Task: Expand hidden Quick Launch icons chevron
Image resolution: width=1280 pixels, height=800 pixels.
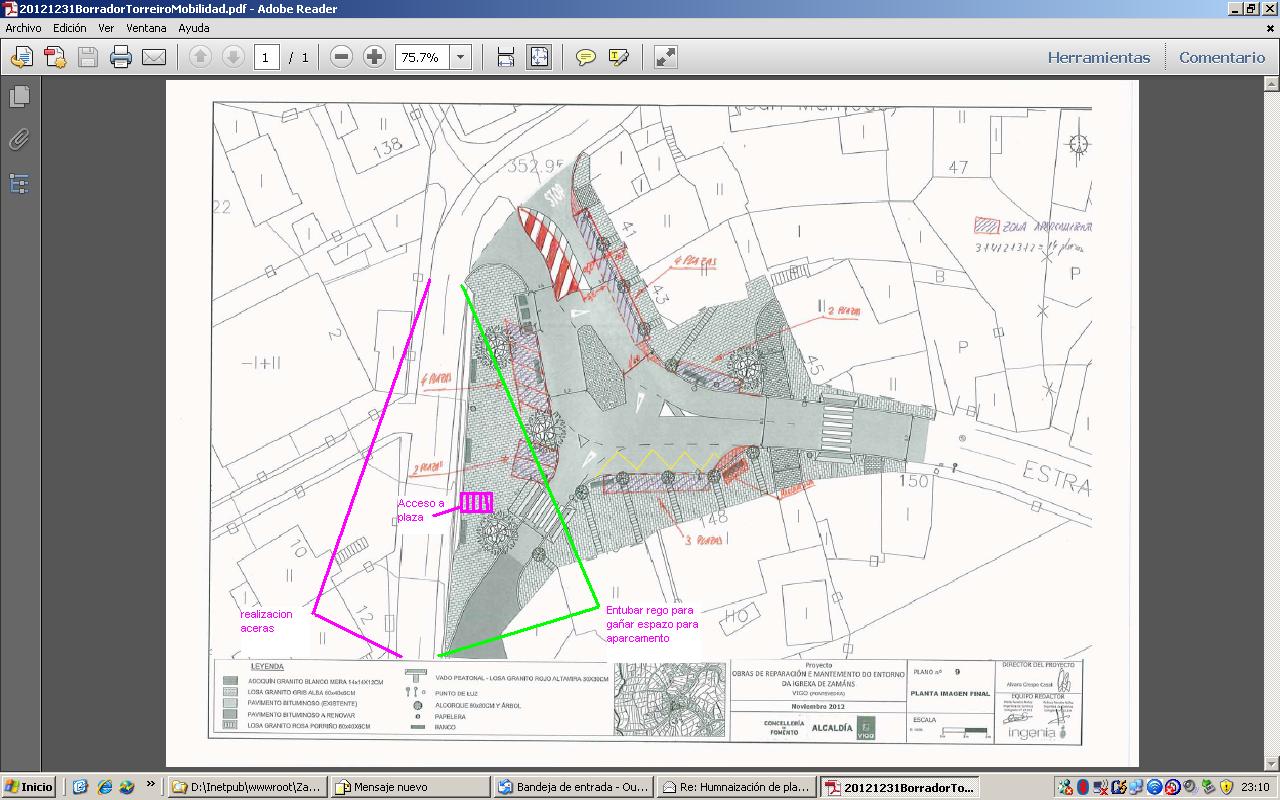Action: click(151, 785)
